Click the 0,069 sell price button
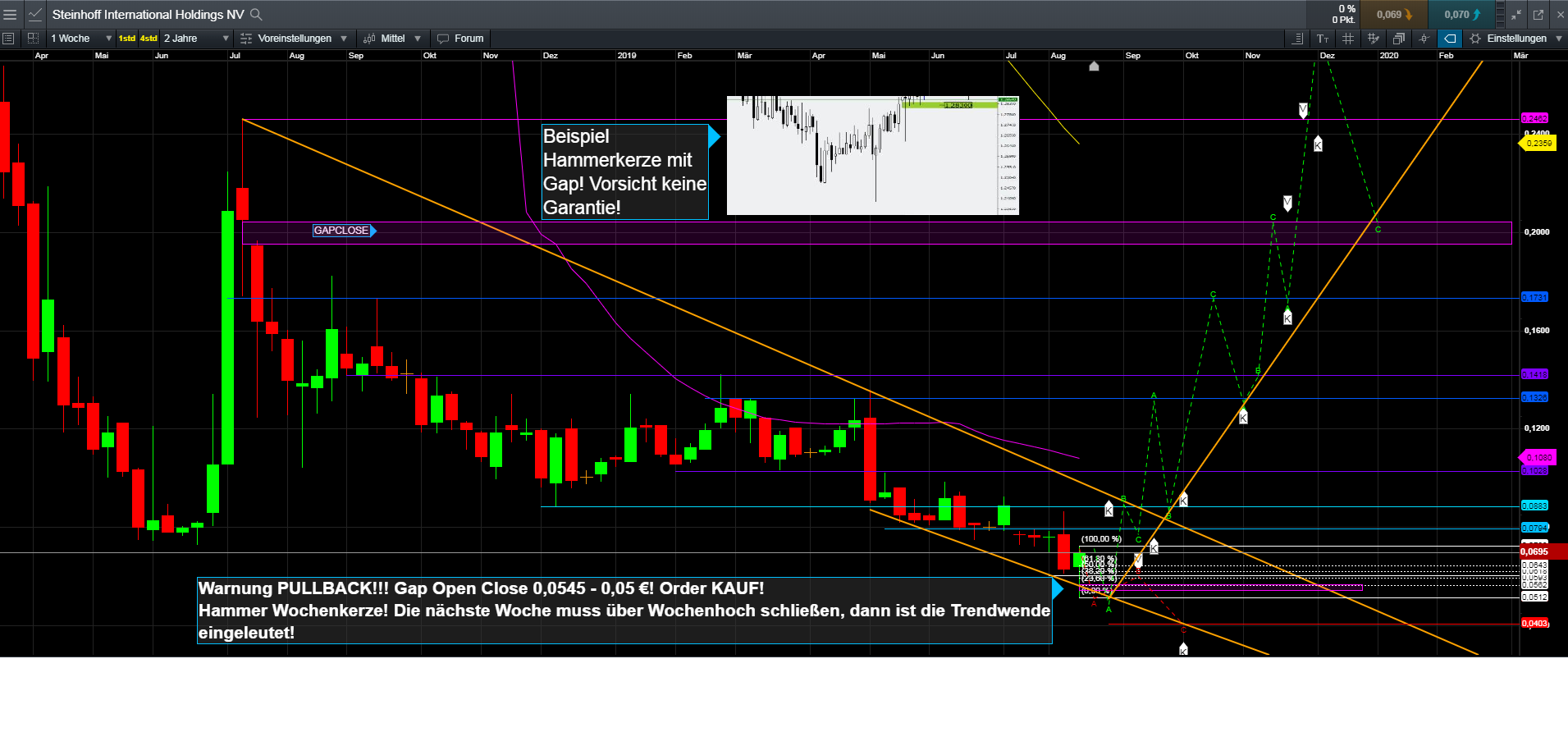1568x755 pixels. [1393, 14]
